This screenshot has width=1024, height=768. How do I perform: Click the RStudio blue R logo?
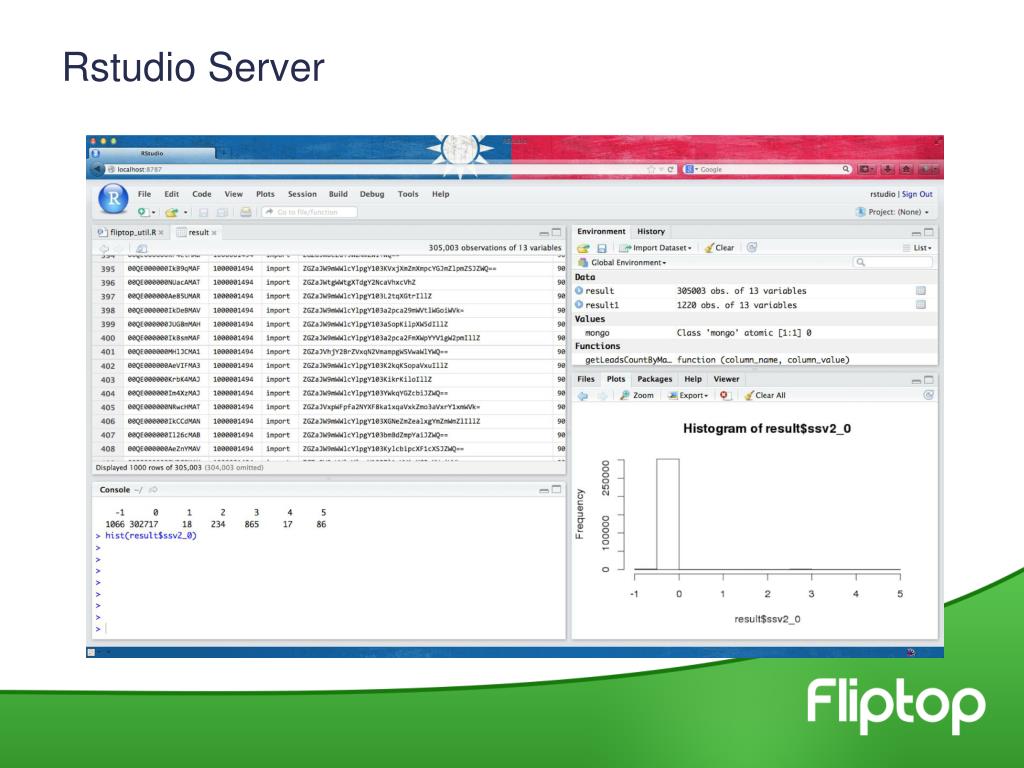click(x=113, y=199)
